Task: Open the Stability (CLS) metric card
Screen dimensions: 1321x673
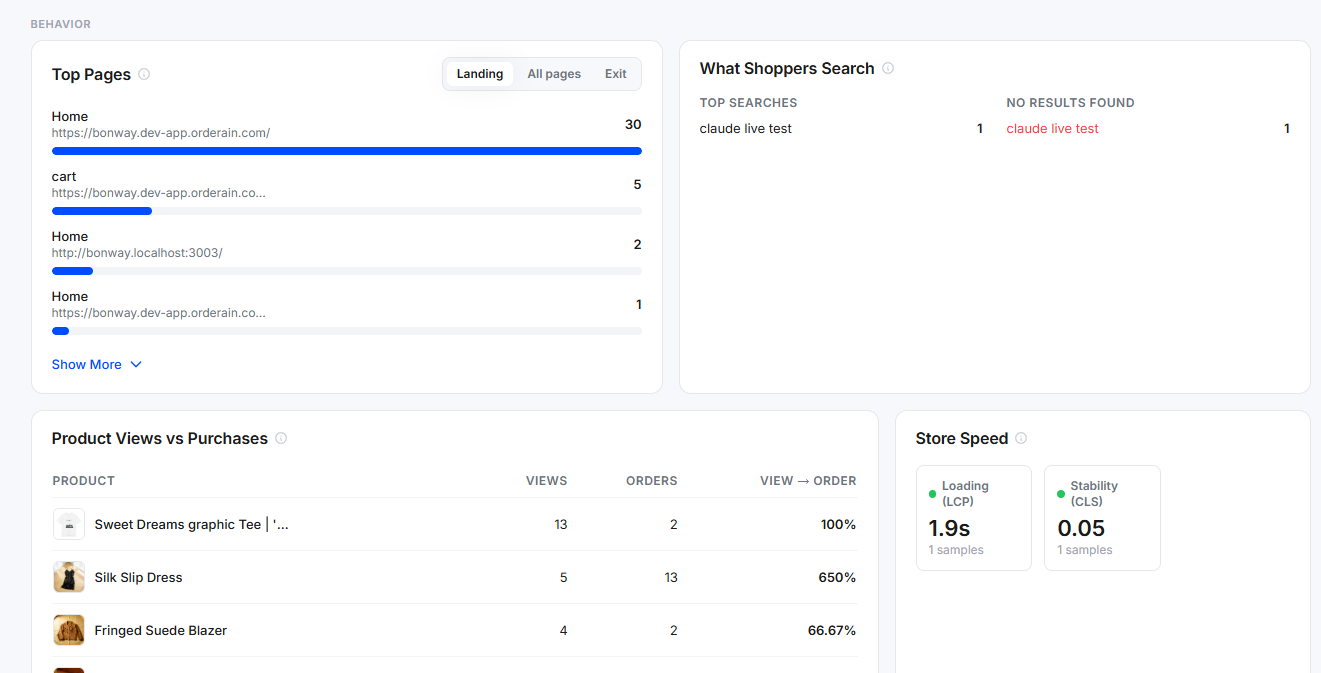Action: 1102,518
